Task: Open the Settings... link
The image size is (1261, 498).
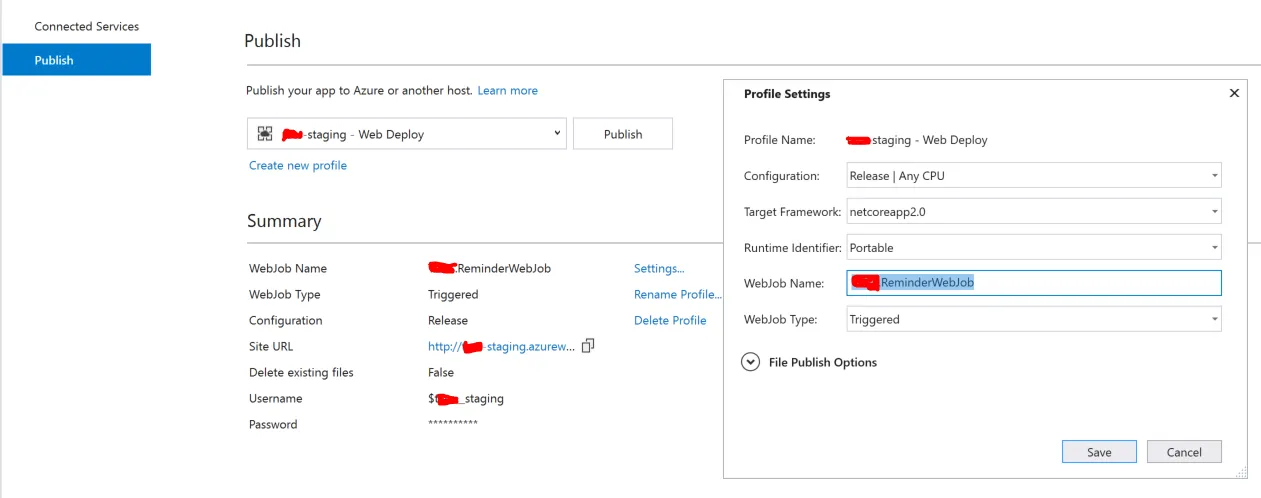Action: [x=659, y=268]
